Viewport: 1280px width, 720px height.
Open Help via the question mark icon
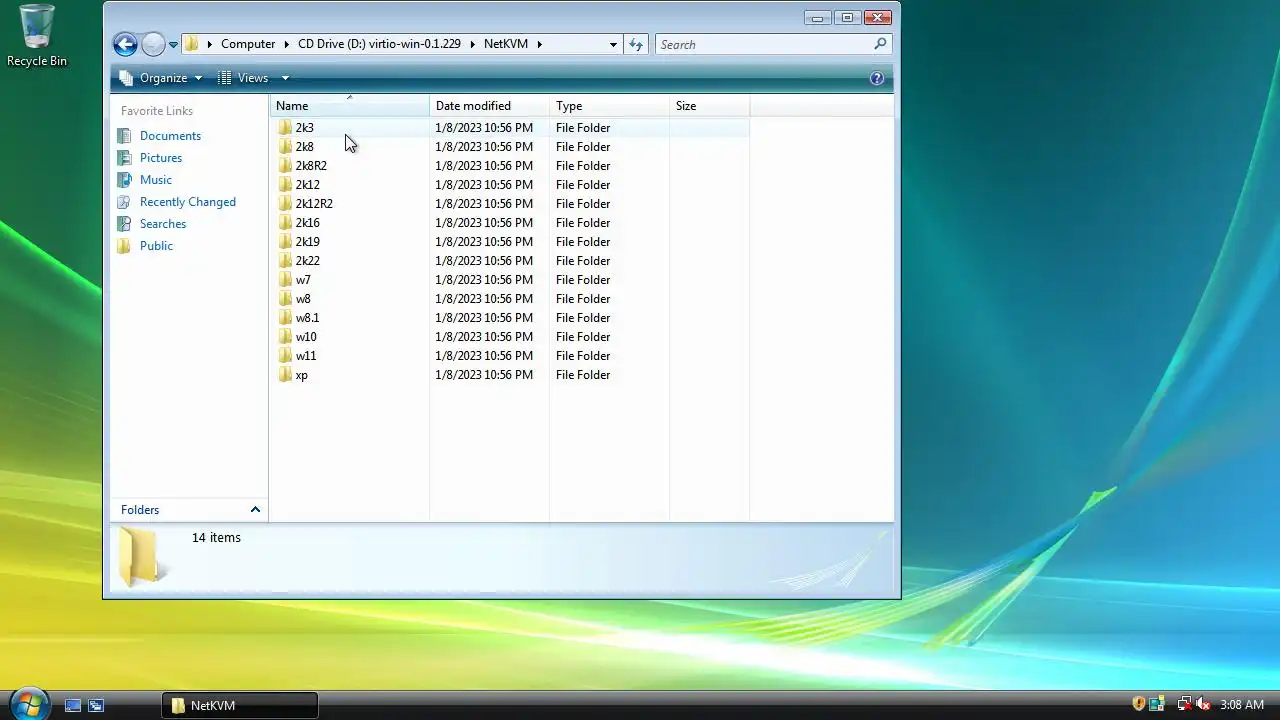pos(877,78)
